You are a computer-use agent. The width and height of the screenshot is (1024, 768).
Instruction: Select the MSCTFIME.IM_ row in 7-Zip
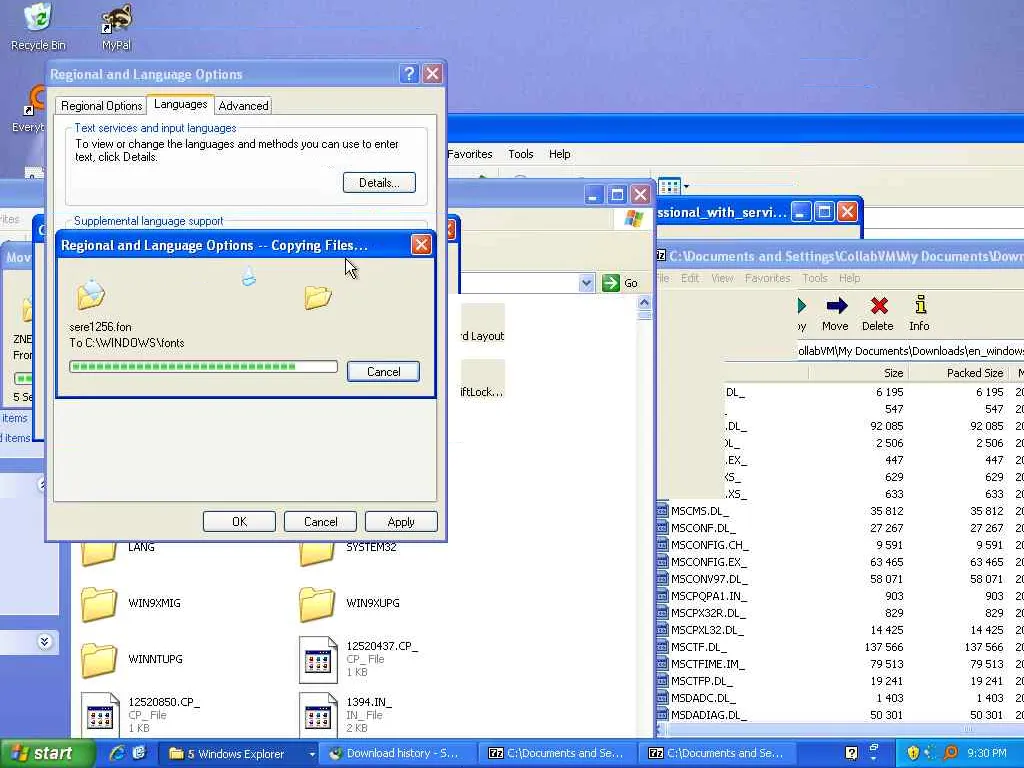click(839, 664)
